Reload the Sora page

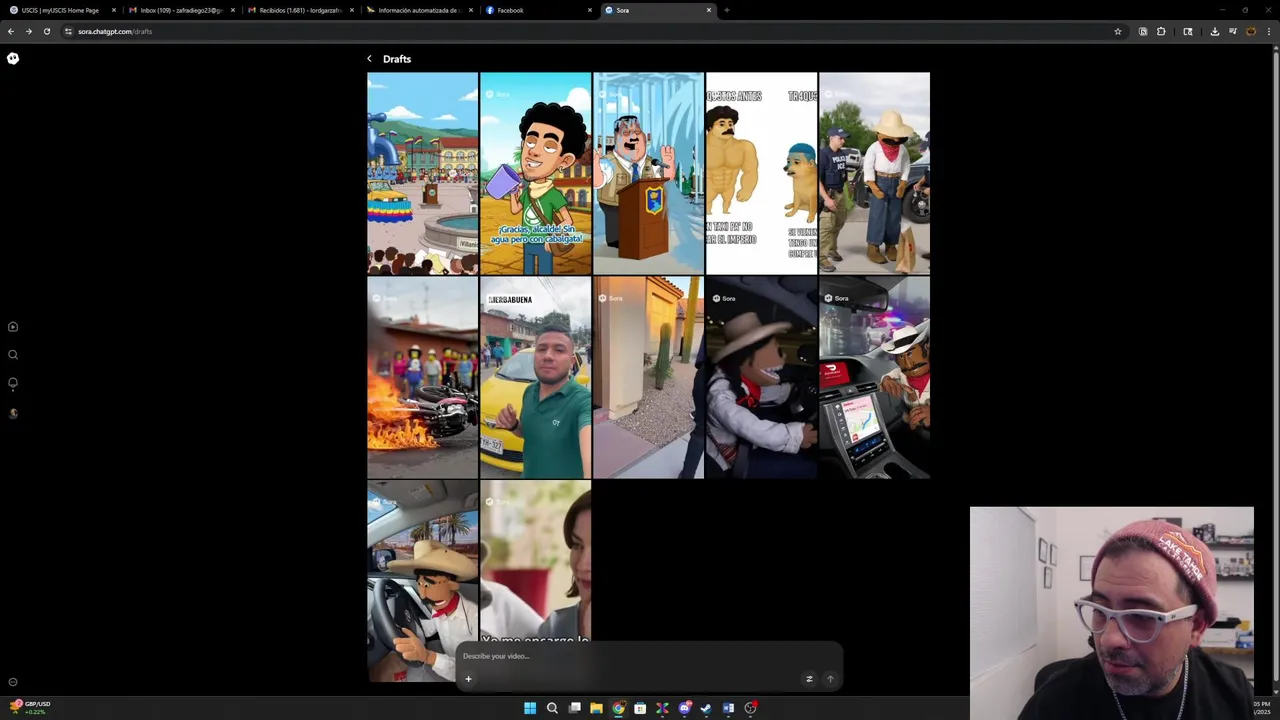[46, 31]
